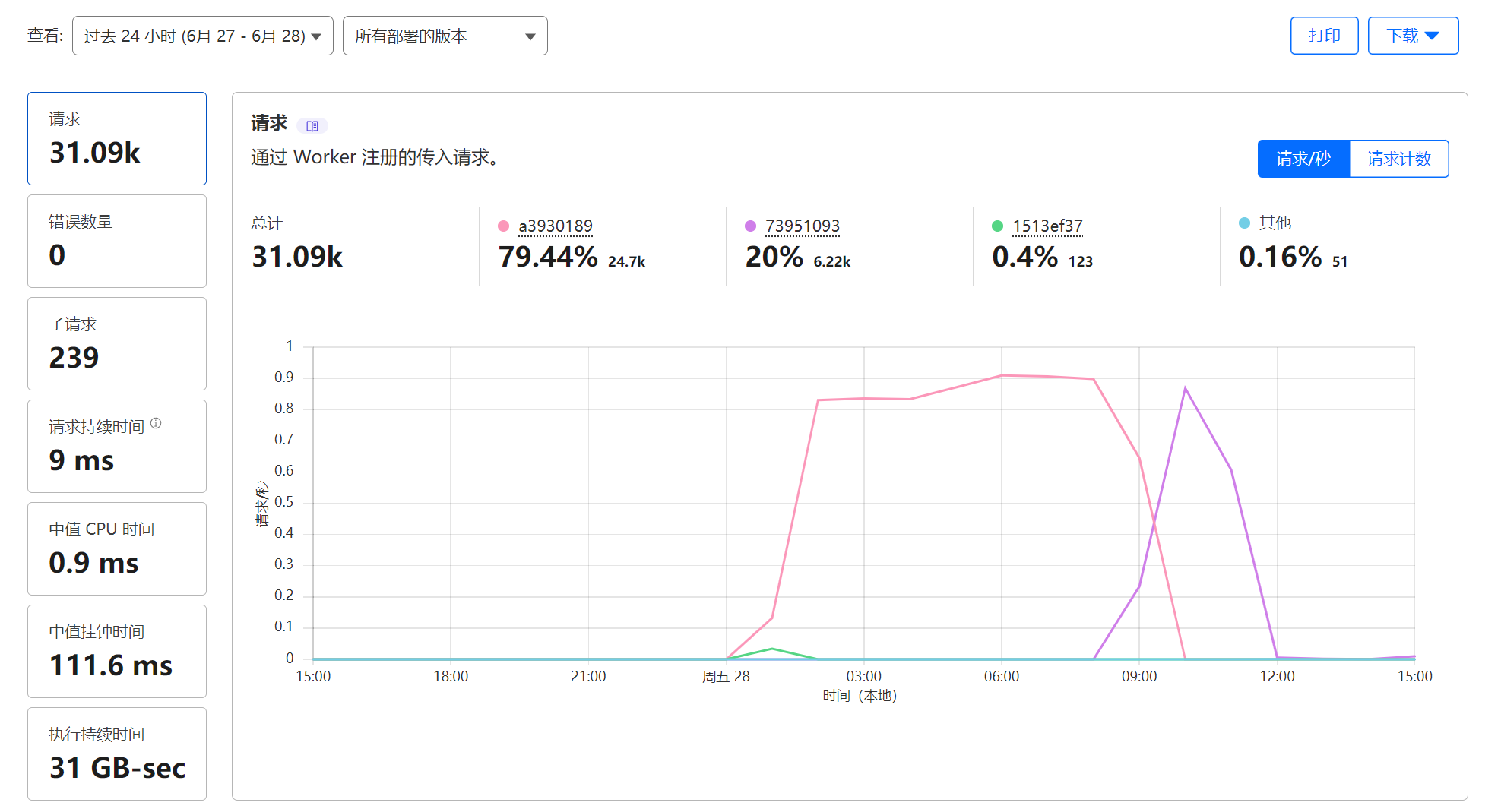Image resolution: width=1501 pixels, height=812 pixels.
Task: Click the 打印 button
Action: coord(1324,36)
